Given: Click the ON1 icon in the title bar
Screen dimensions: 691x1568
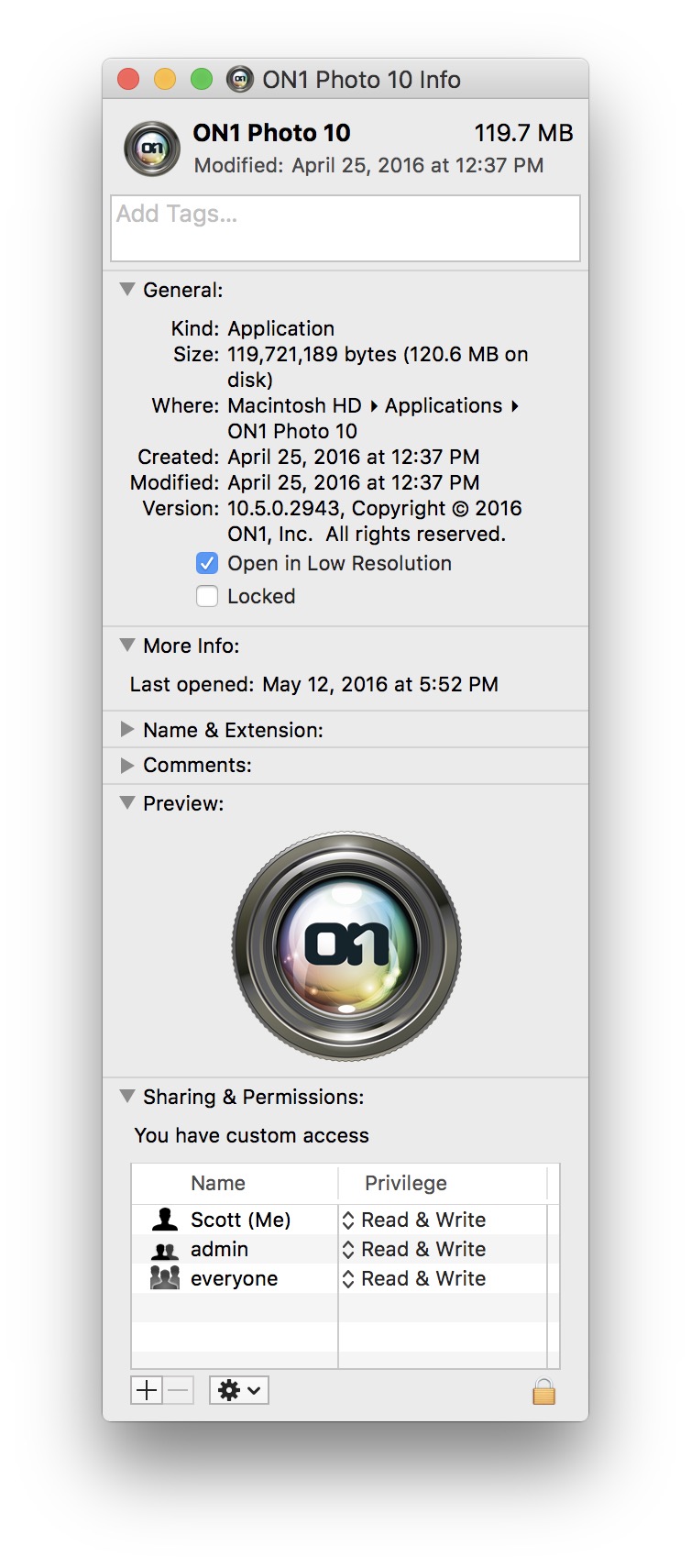Looking at the screenshot, I should 240,80.
